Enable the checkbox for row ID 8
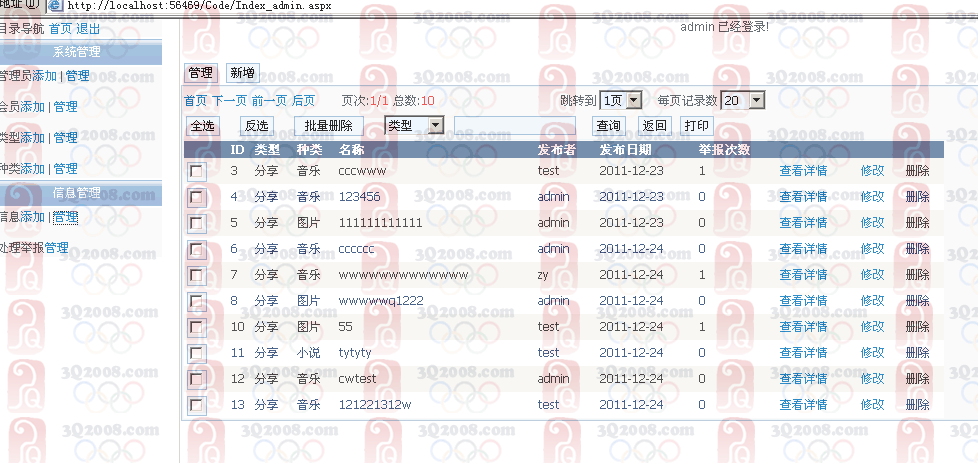 (196, 301)
